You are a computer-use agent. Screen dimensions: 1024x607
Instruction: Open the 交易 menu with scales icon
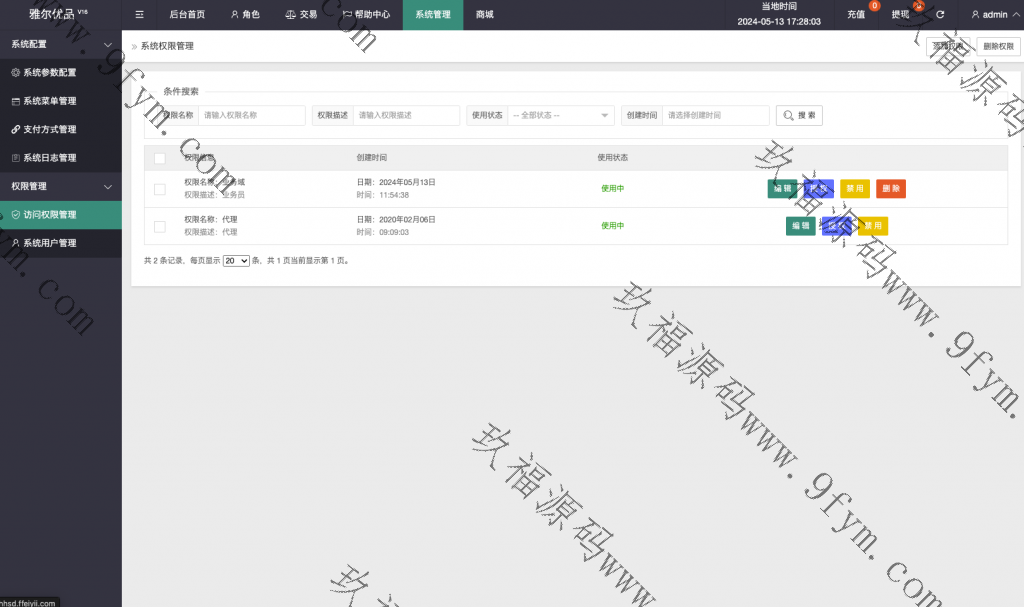point(301,15)
